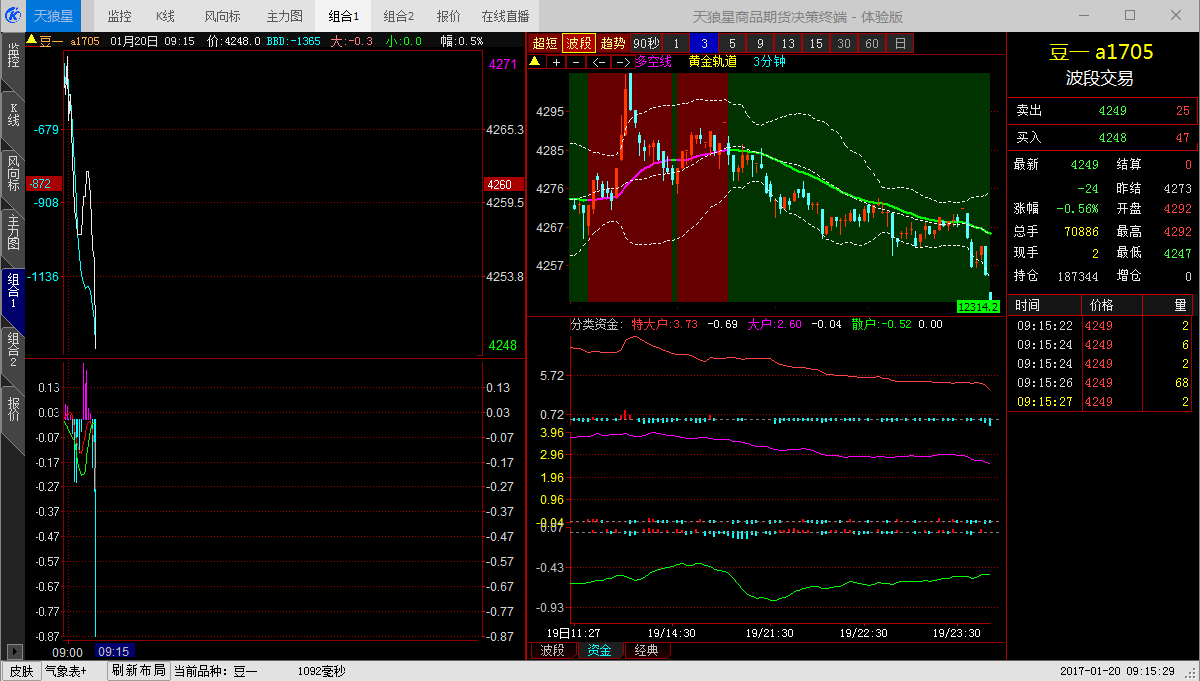
Task: Click the yellow triangle above the candlestick chart
Action: [x=535, y=61]
